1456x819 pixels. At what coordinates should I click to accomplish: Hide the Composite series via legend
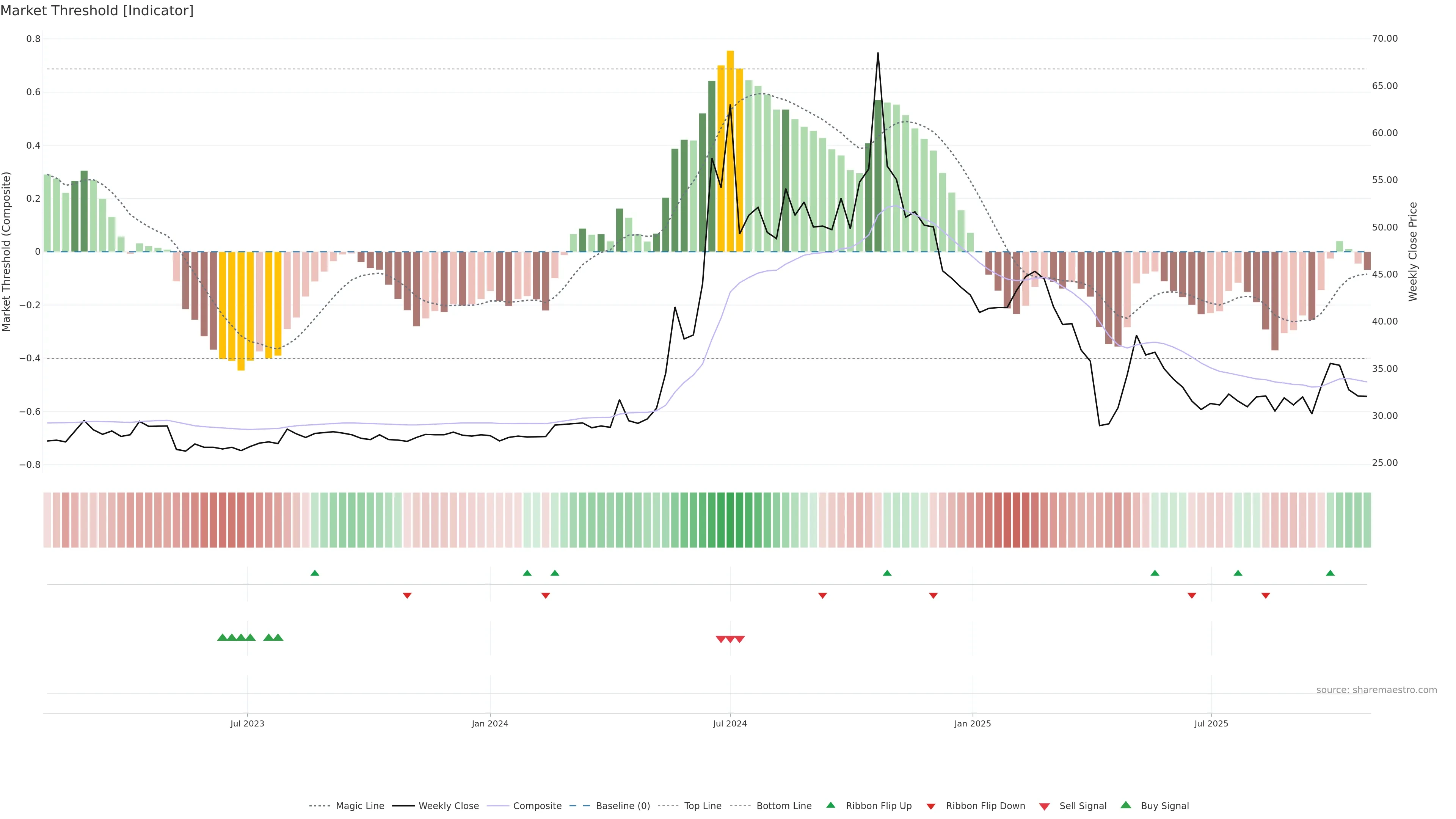pyautogui.click(x=537, y=805)
